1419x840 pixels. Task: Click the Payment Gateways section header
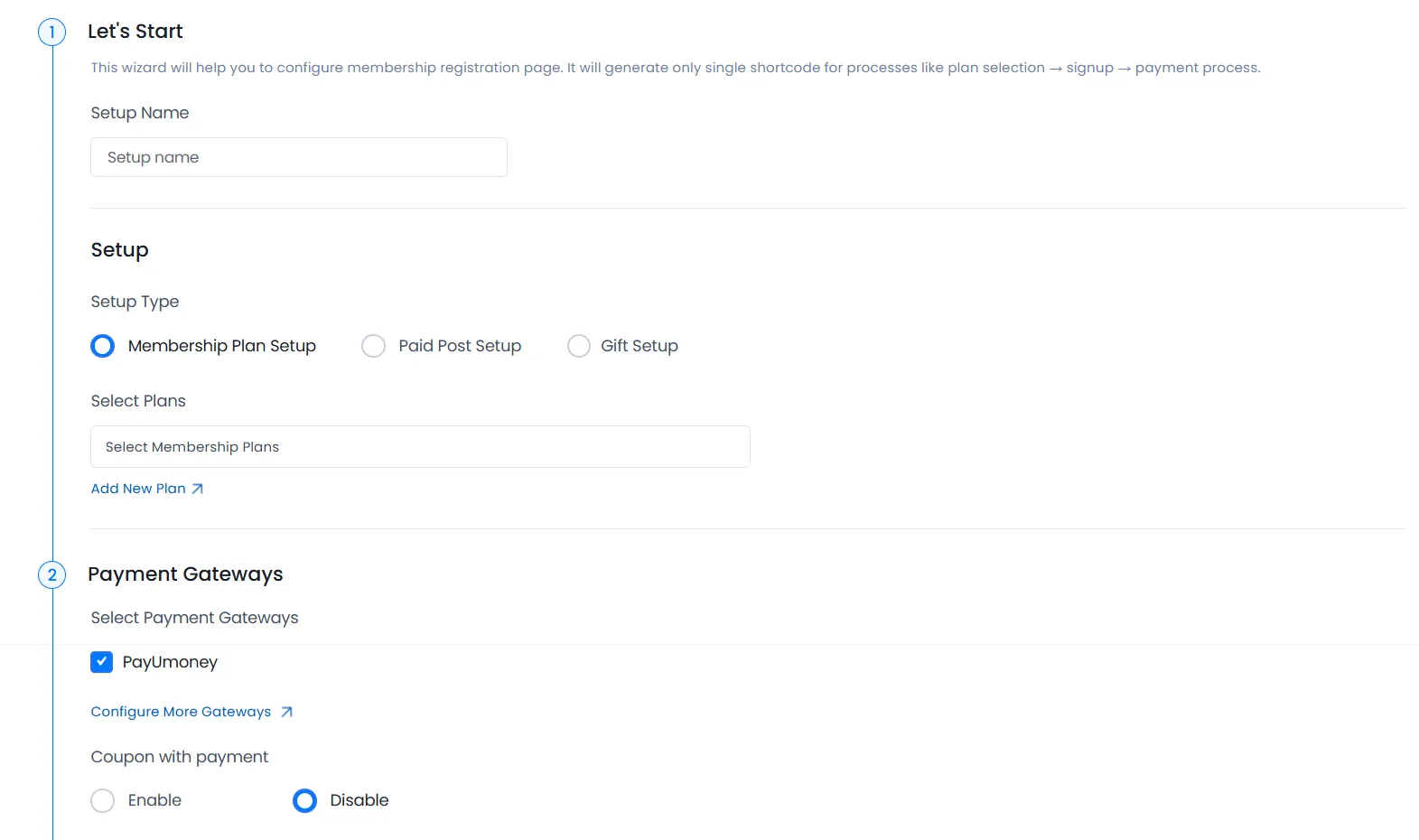click(186, 574)
